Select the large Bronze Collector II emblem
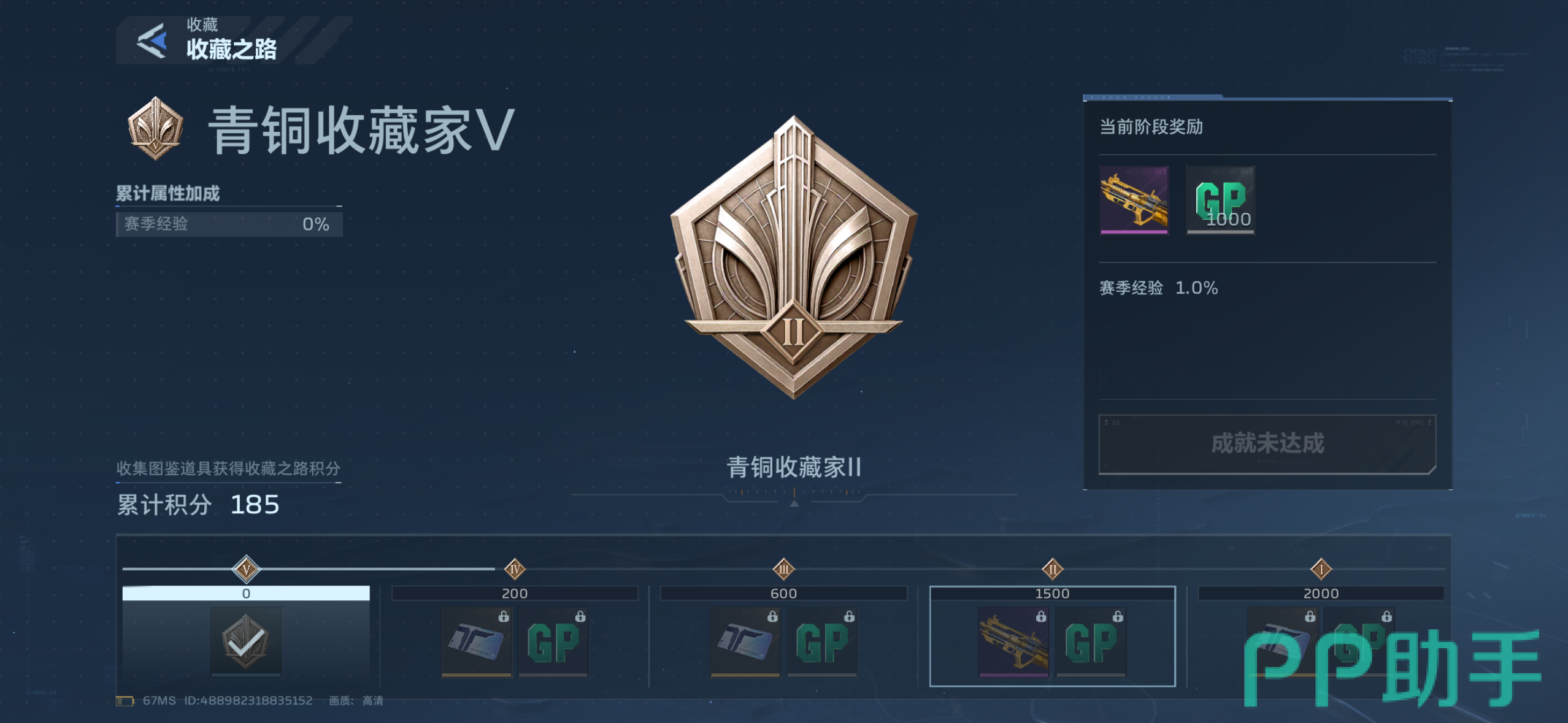Image resolution: width=1568 pixels, height=723 pixels. pos(794,258)
